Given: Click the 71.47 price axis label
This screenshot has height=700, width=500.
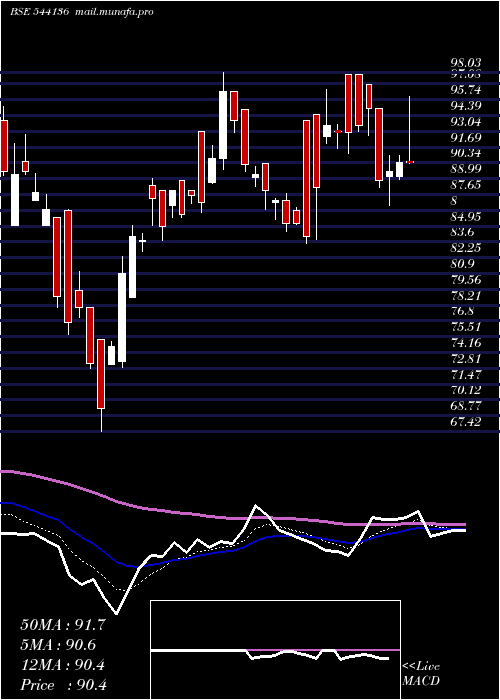Looking at the screenshot, I should (x=465, y=375).
